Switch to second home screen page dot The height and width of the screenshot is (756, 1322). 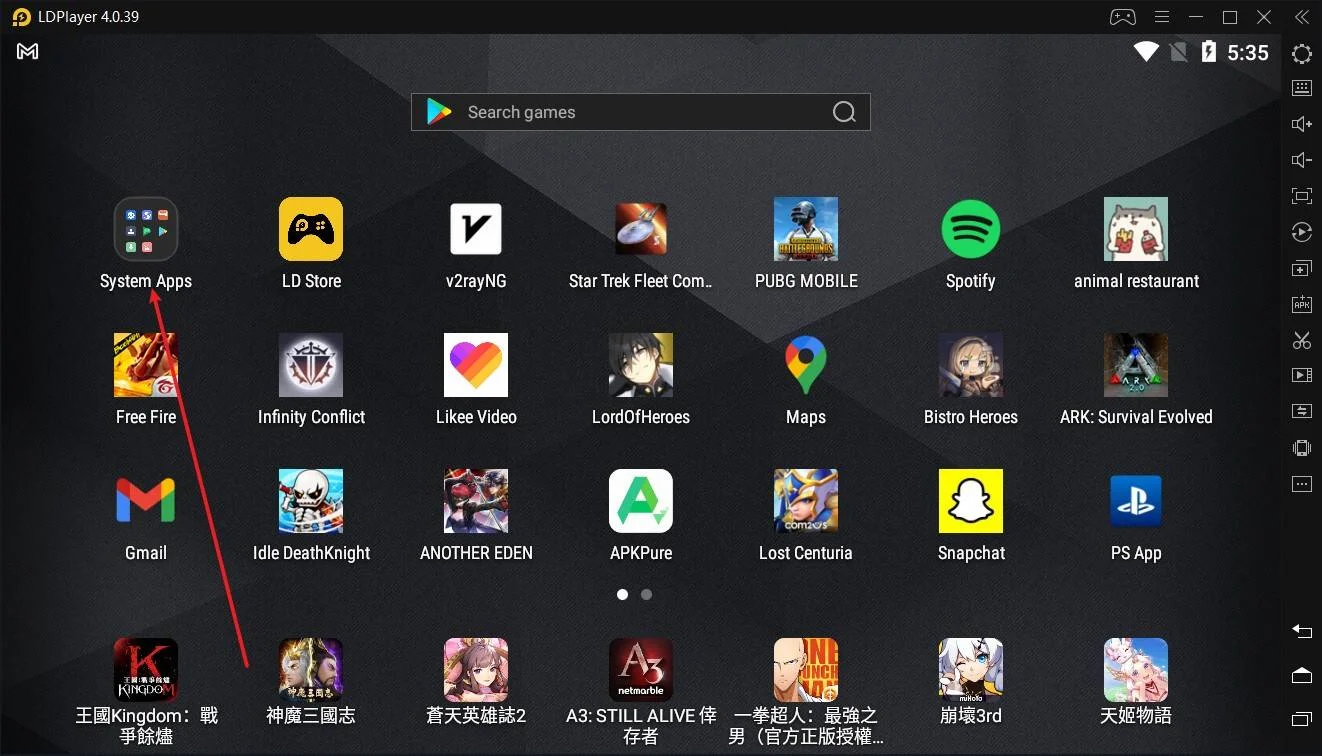(647, 594)
